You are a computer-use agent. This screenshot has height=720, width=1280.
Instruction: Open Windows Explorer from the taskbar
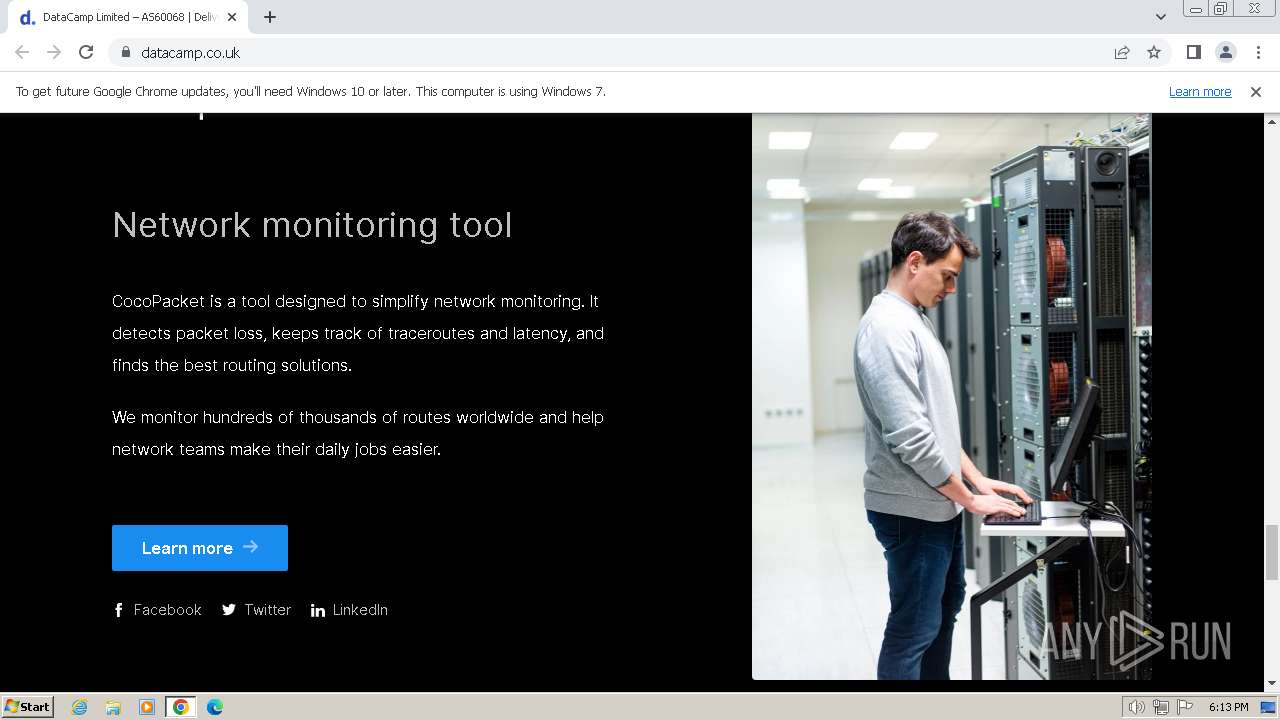113,707
